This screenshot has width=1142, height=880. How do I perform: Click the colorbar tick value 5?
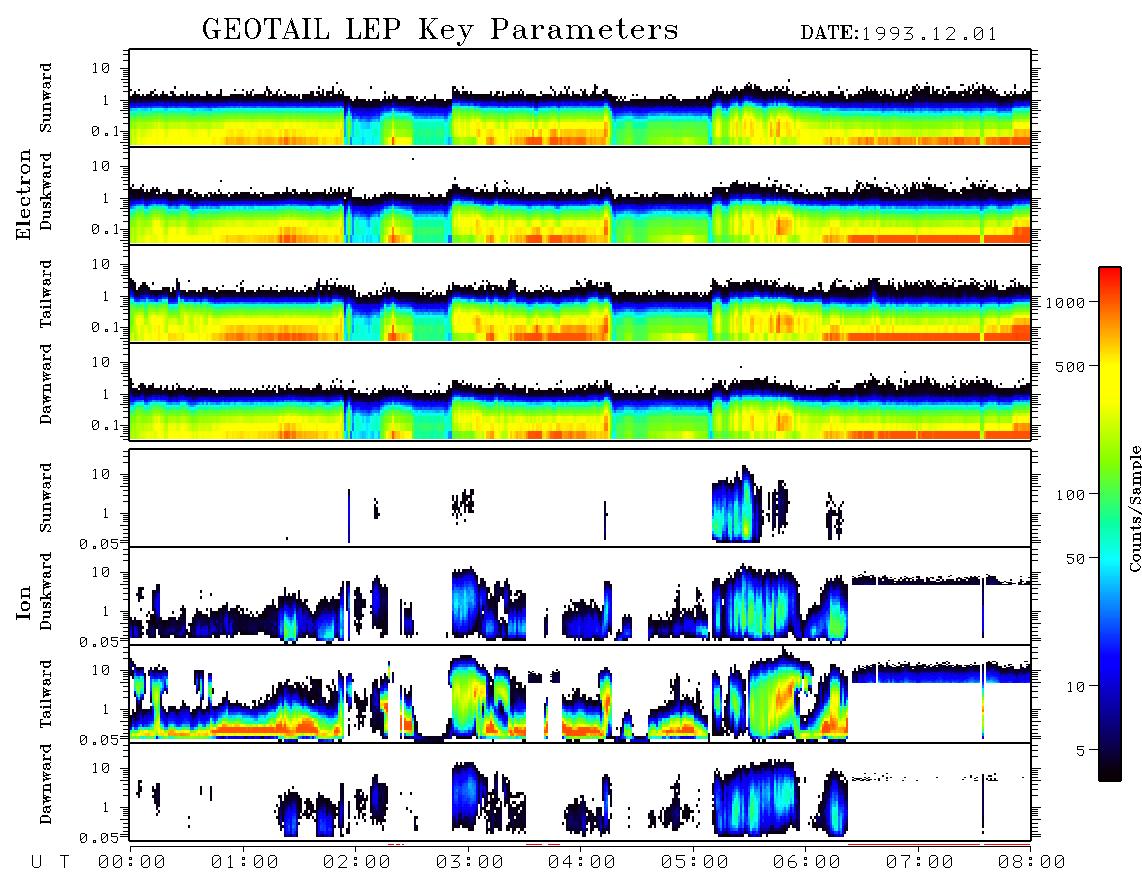pyautogui.click(x=1081, y=751)
